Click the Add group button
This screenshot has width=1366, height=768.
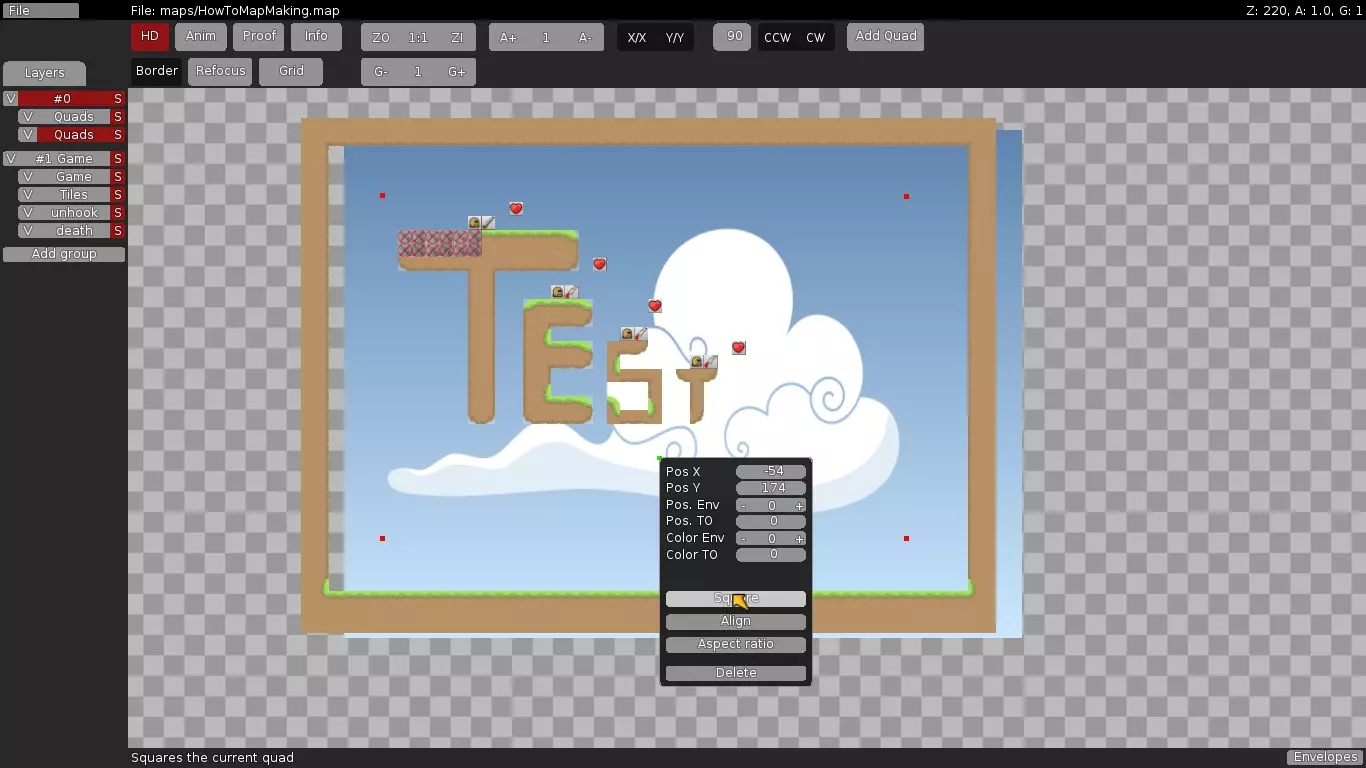pyautogui.click(x=64, y=254)
